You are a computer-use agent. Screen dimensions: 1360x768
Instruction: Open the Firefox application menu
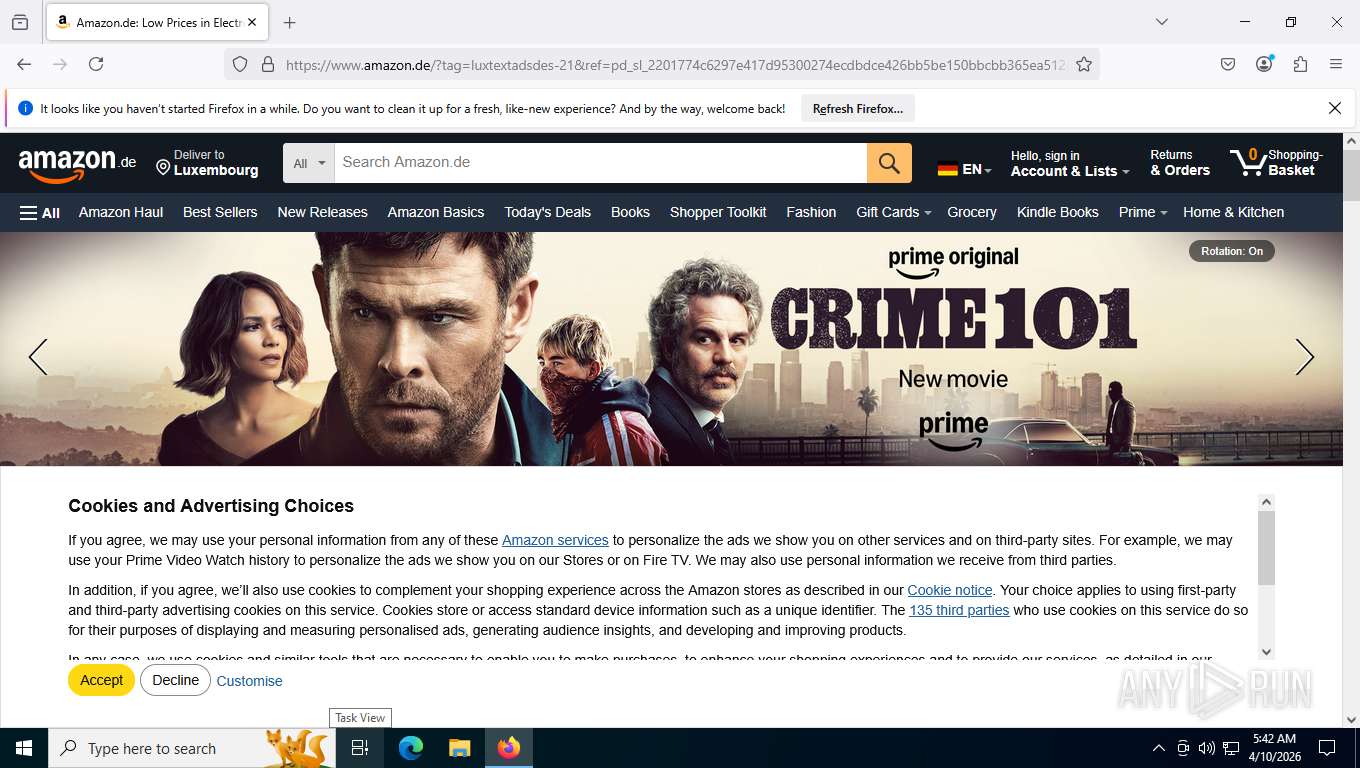click(1336, 64)
